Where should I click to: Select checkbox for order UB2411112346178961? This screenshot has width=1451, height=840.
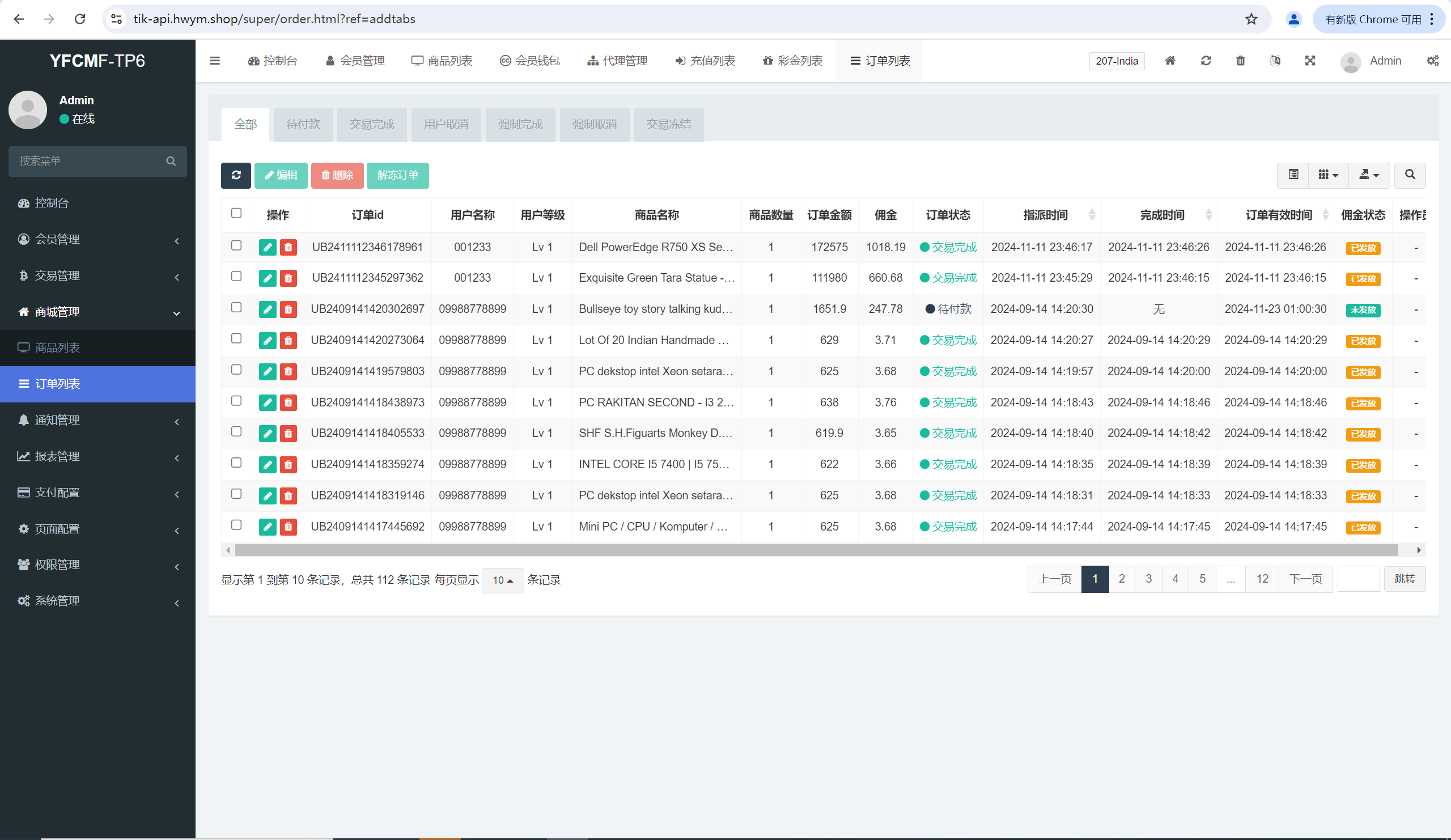coord(236,246)
